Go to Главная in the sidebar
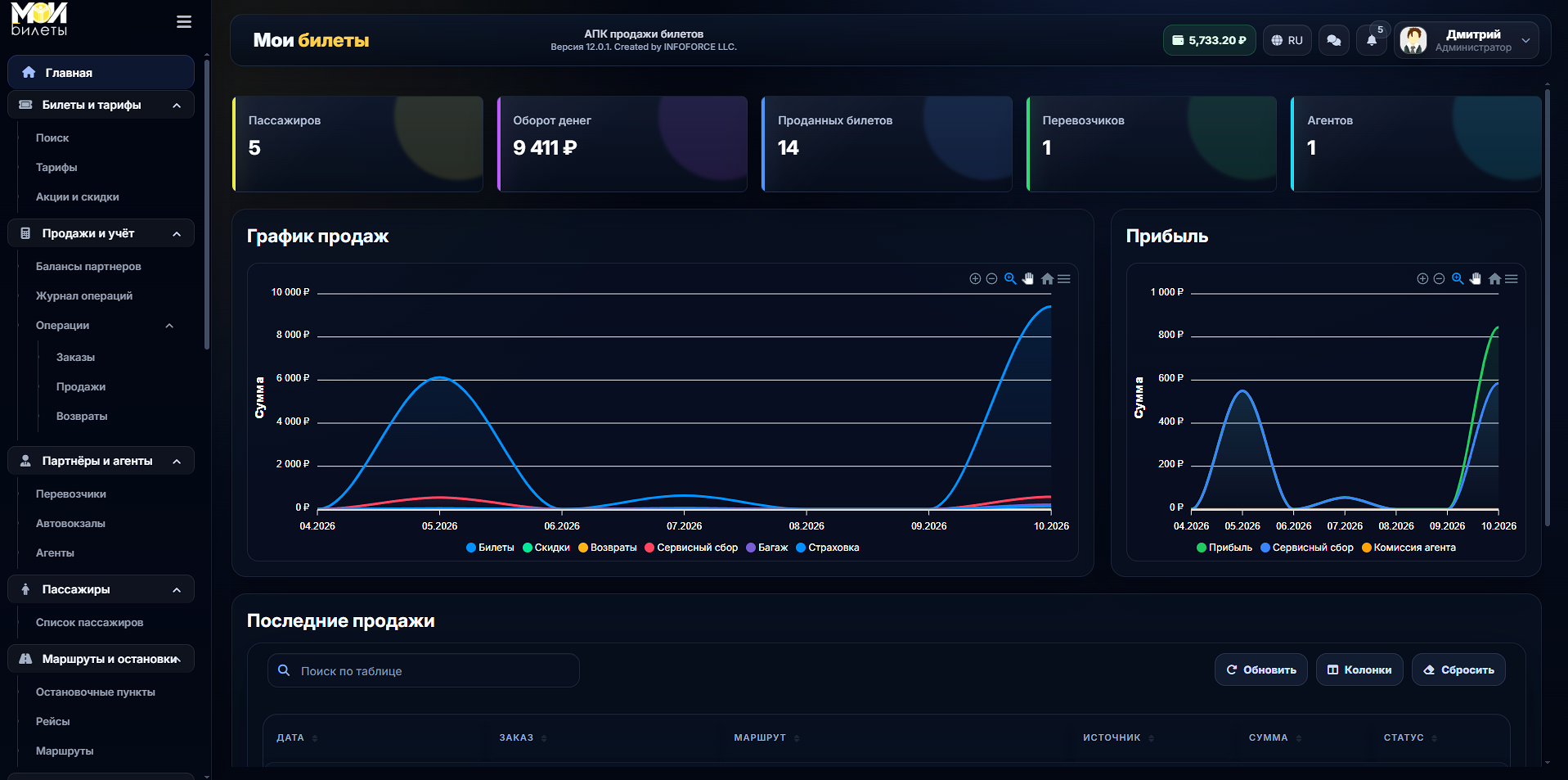Viewport: 1568px width, 780px height. (101, 72)
